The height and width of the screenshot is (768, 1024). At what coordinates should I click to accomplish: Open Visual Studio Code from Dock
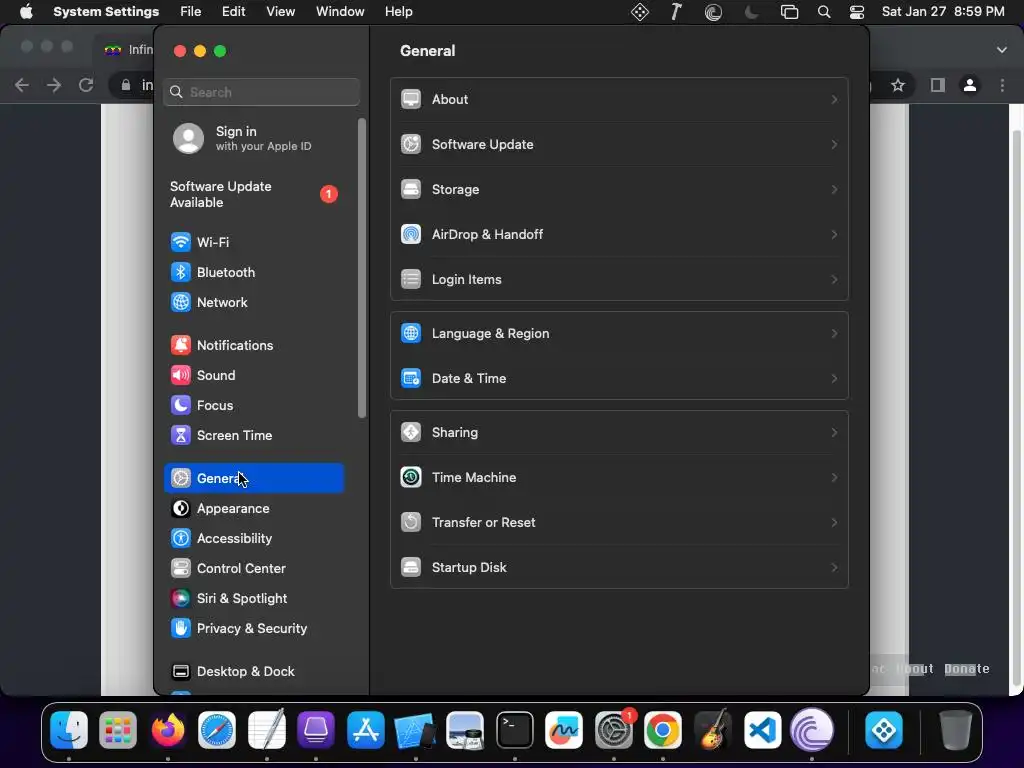tap(762, 730)
